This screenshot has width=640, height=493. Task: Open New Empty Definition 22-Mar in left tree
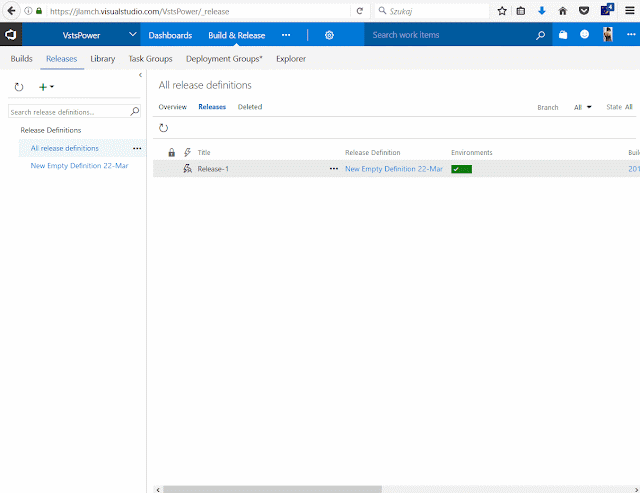(79, 166)
